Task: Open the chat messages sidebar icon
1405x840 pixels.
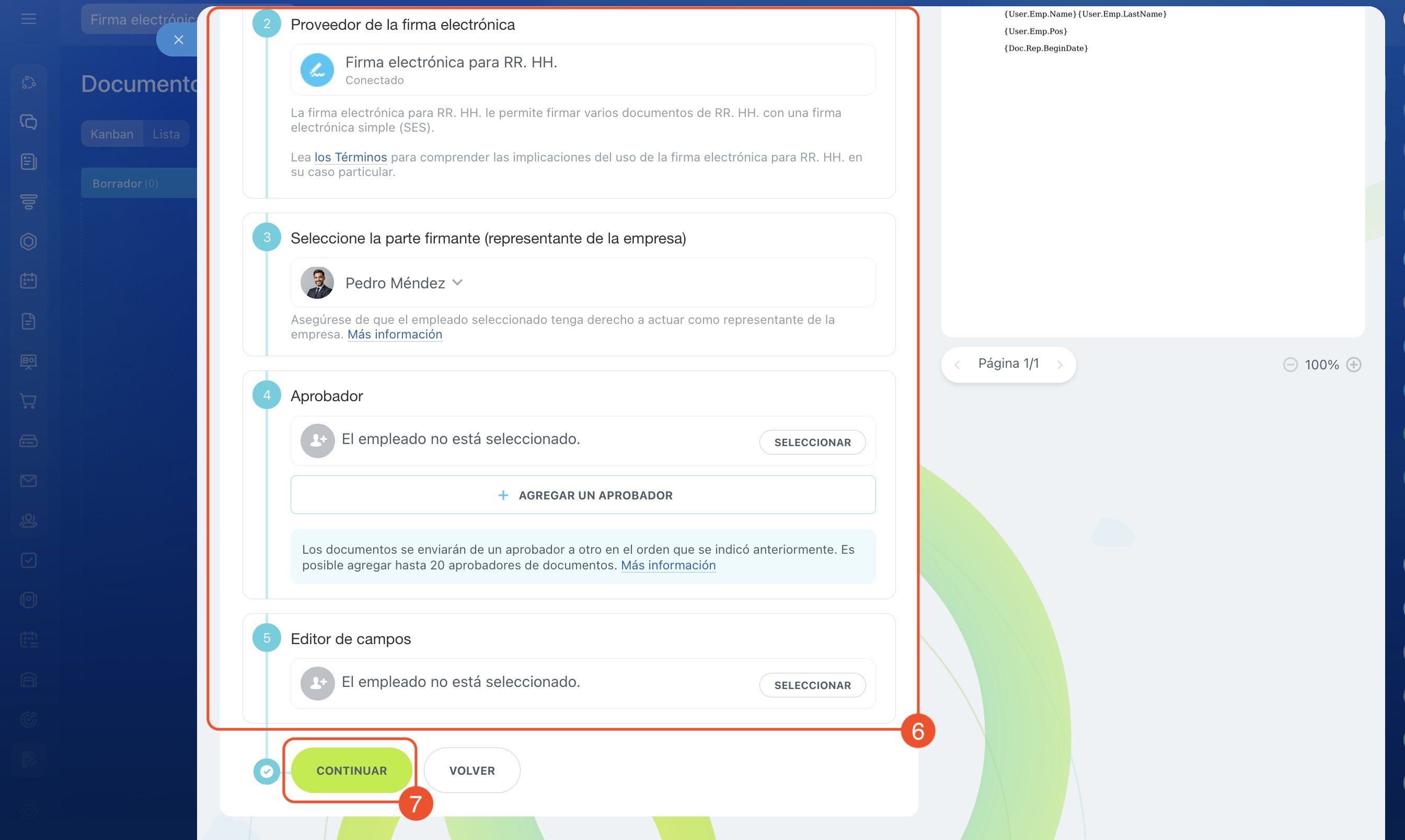Action: pyautogui.click(x=28, y=122)
